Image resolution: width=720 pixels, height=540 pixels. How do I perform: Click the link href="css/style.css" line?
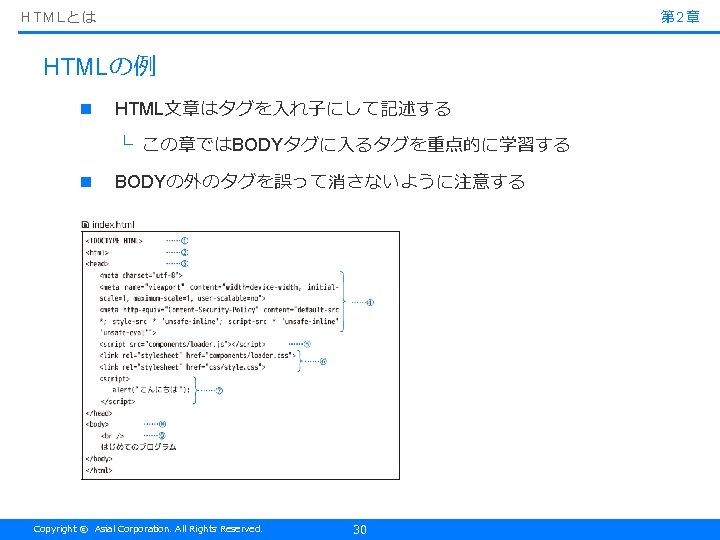click(x=182, y=367)
